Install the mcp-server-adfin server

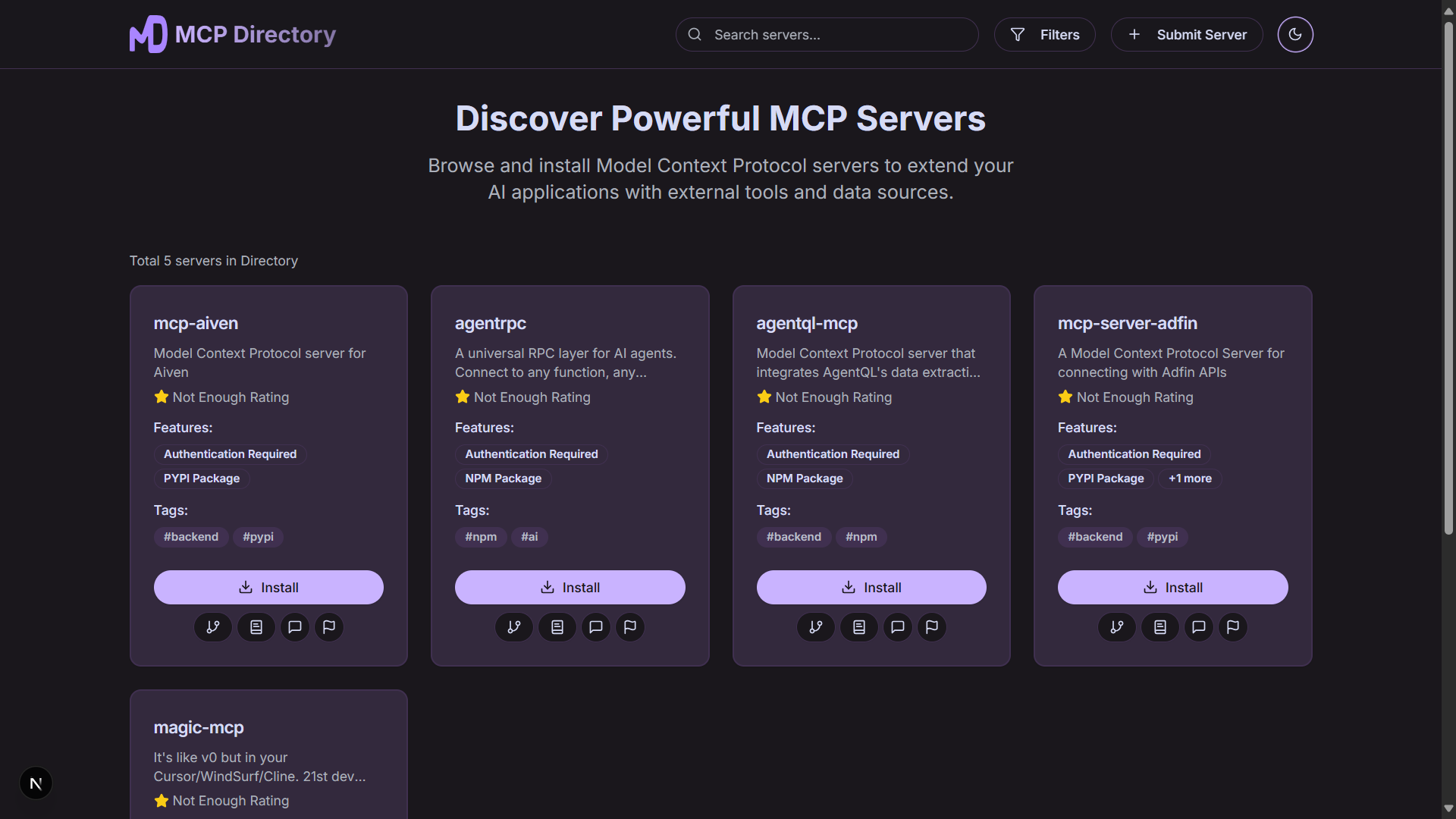(x=1172, y=587)
